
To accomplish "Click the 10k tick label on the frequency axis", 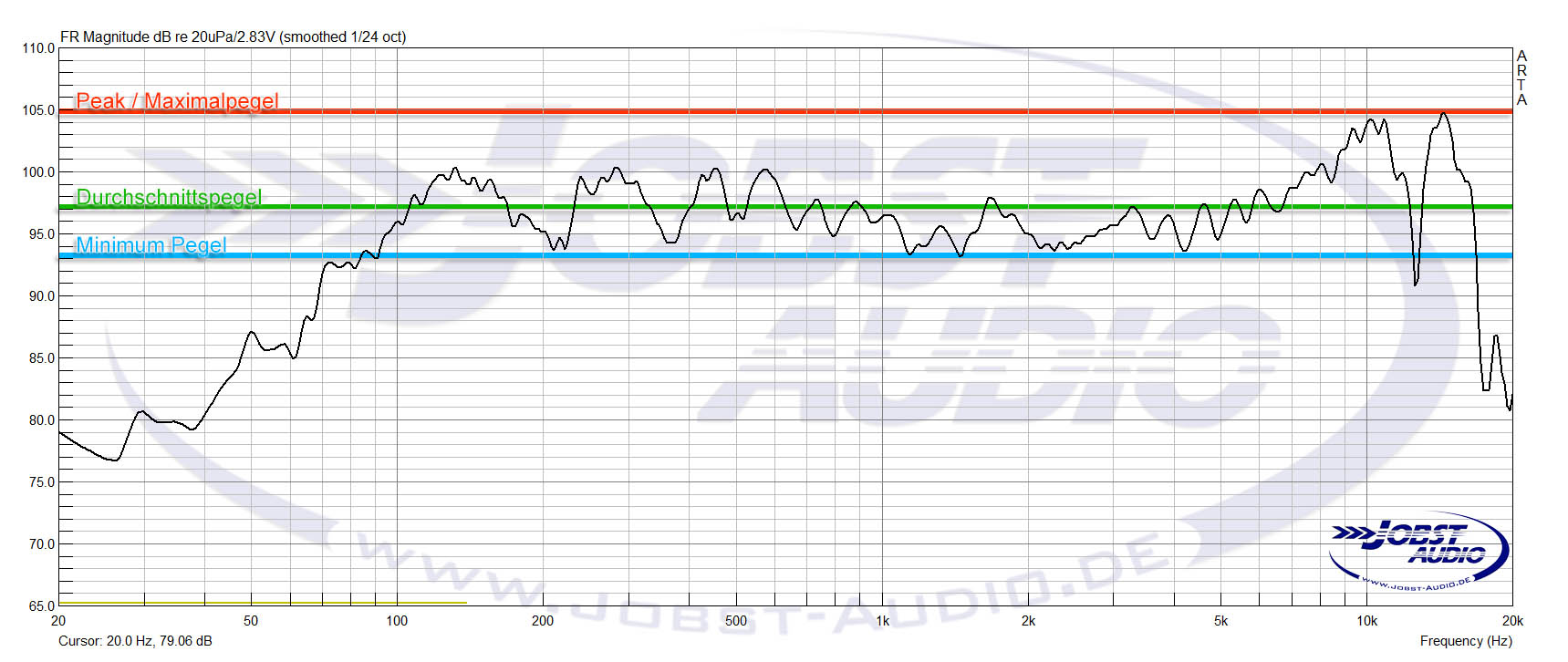I will pos(1366,621).
